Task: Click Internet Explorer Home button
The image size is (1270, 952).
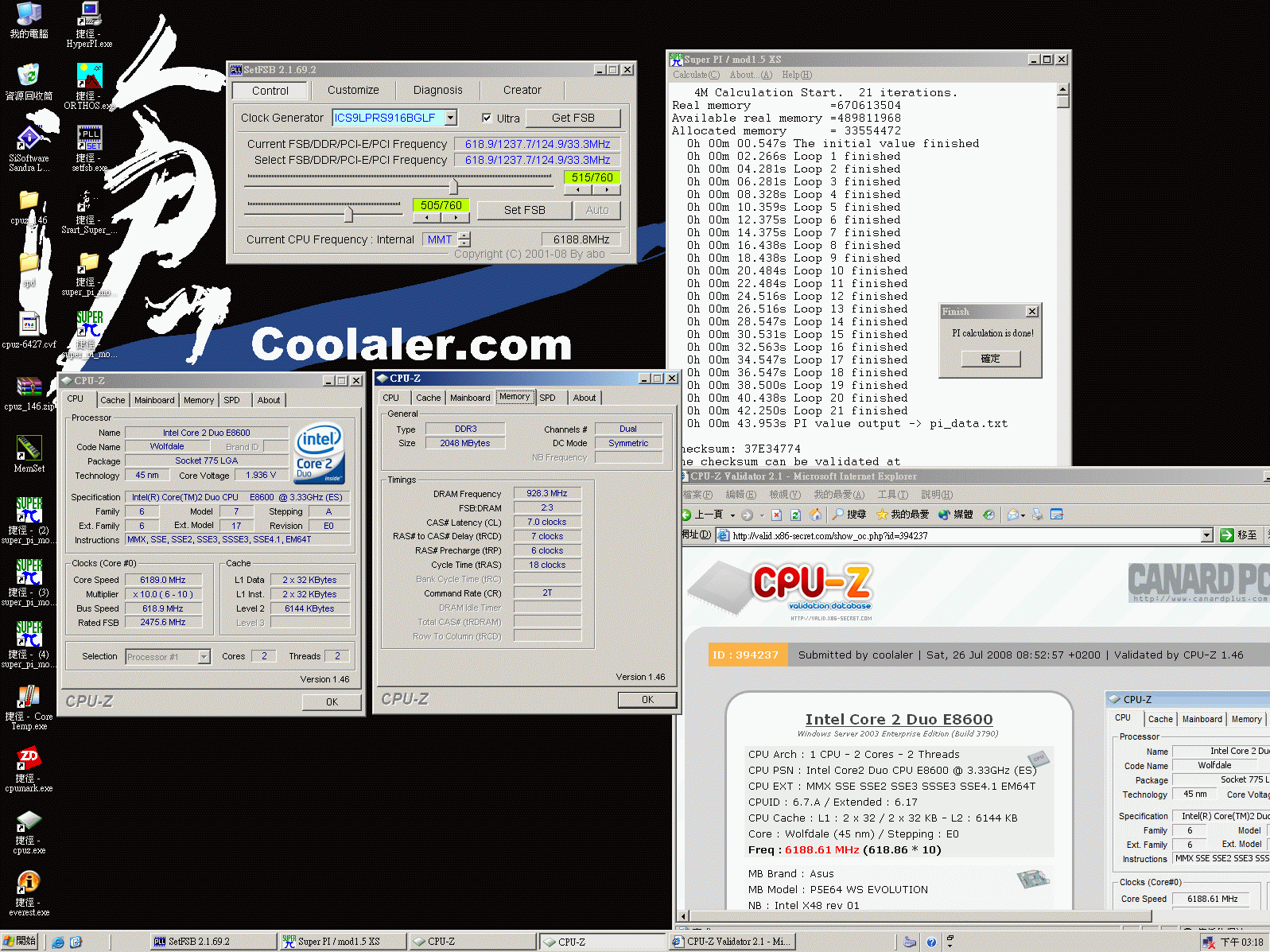Action: [815, 515]
